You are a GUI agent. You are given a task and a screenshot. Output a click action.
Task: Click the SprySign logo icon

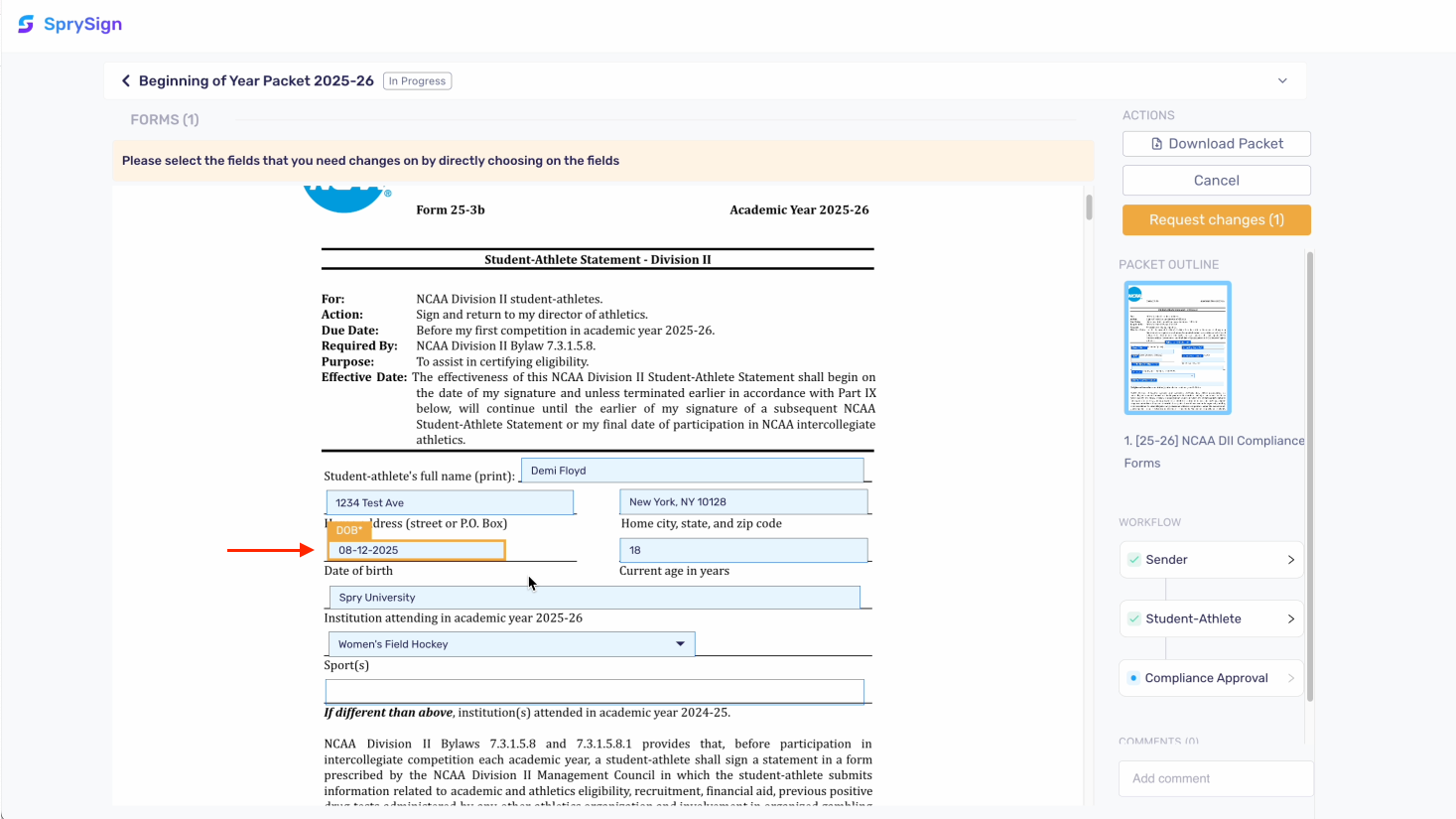click(25, 23)
